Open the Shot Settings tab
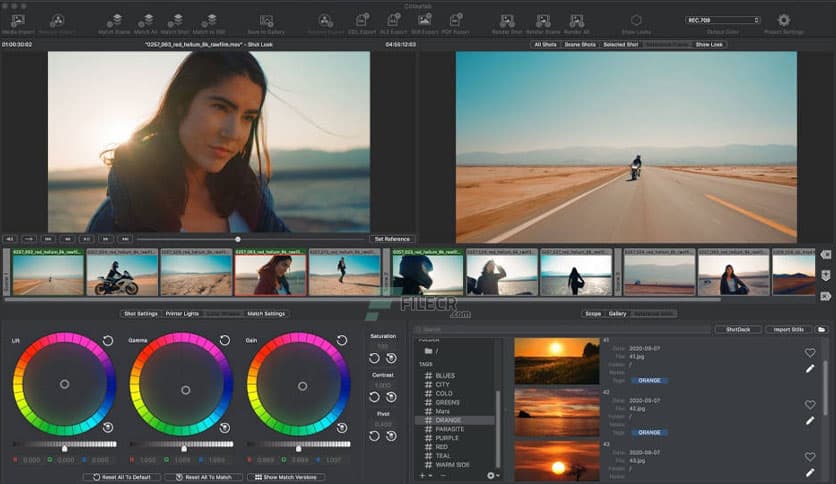Screen dimensions: 836x484 [x=141, y=314]
